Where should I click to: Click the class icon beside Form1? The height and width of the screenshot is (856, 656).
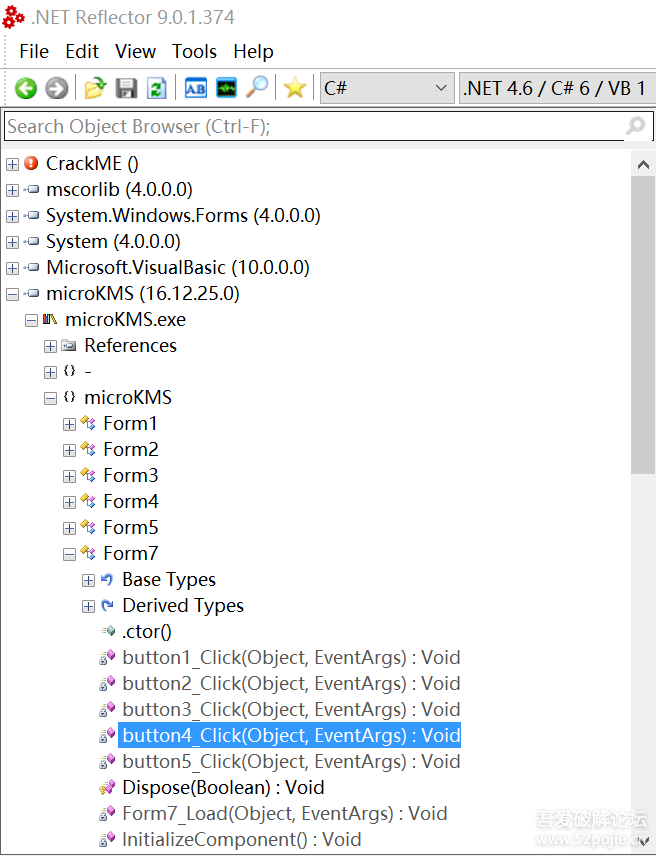(x=88, y=423)
